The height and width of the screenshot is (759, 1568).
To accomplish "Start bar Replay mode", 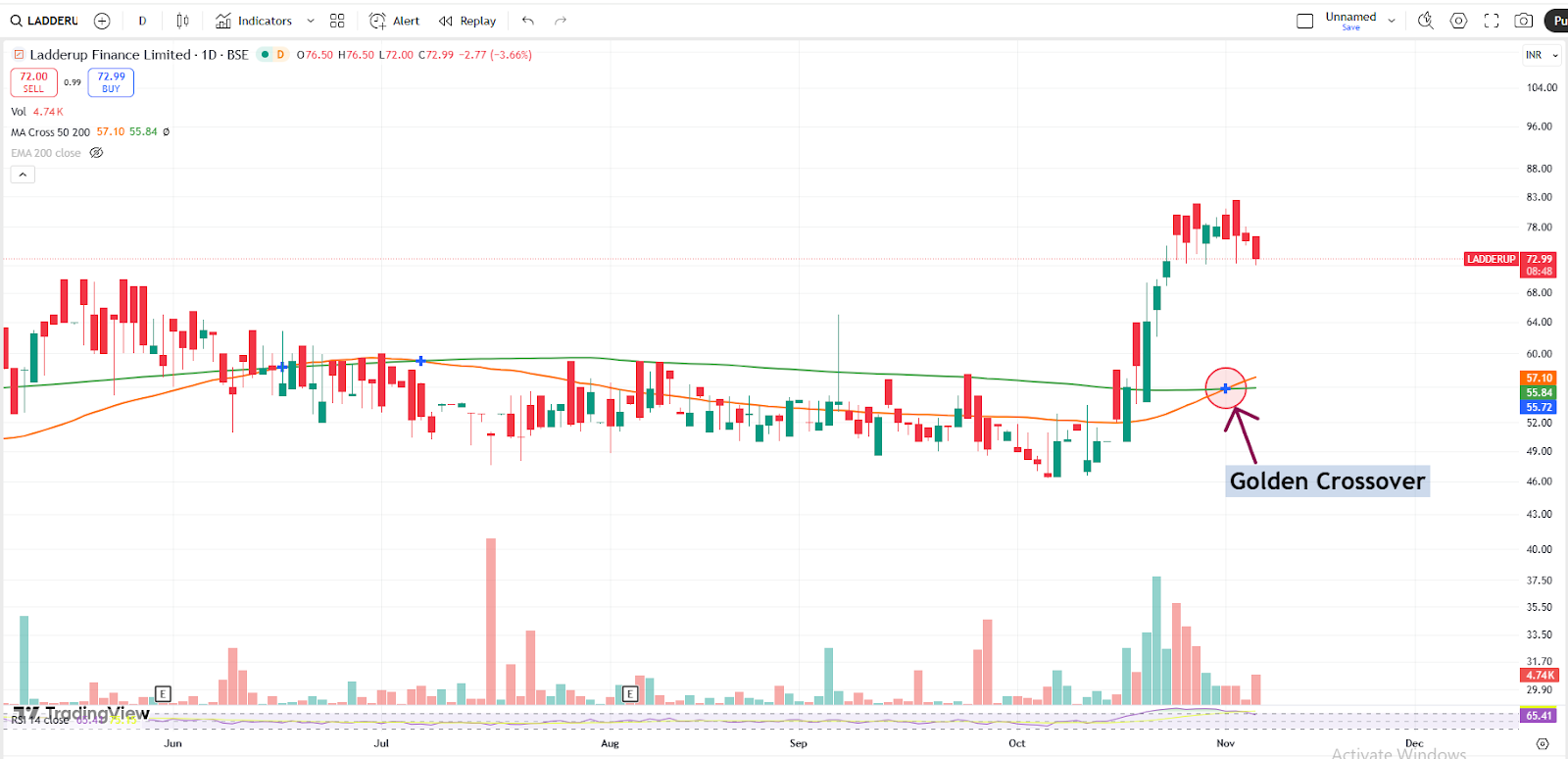I will 467,21.
